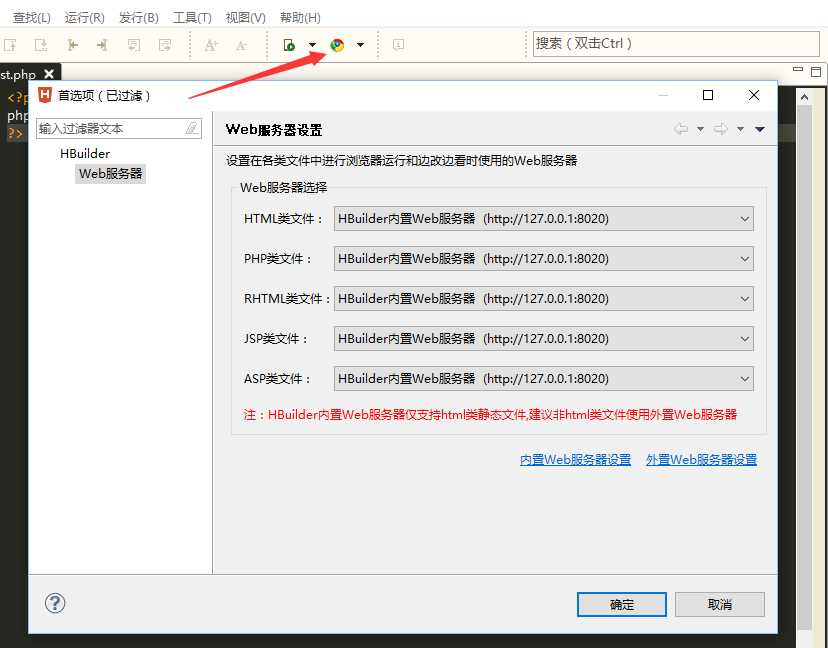
Task: Open the back history dropdown arrow
Action: tap(700, 129)
